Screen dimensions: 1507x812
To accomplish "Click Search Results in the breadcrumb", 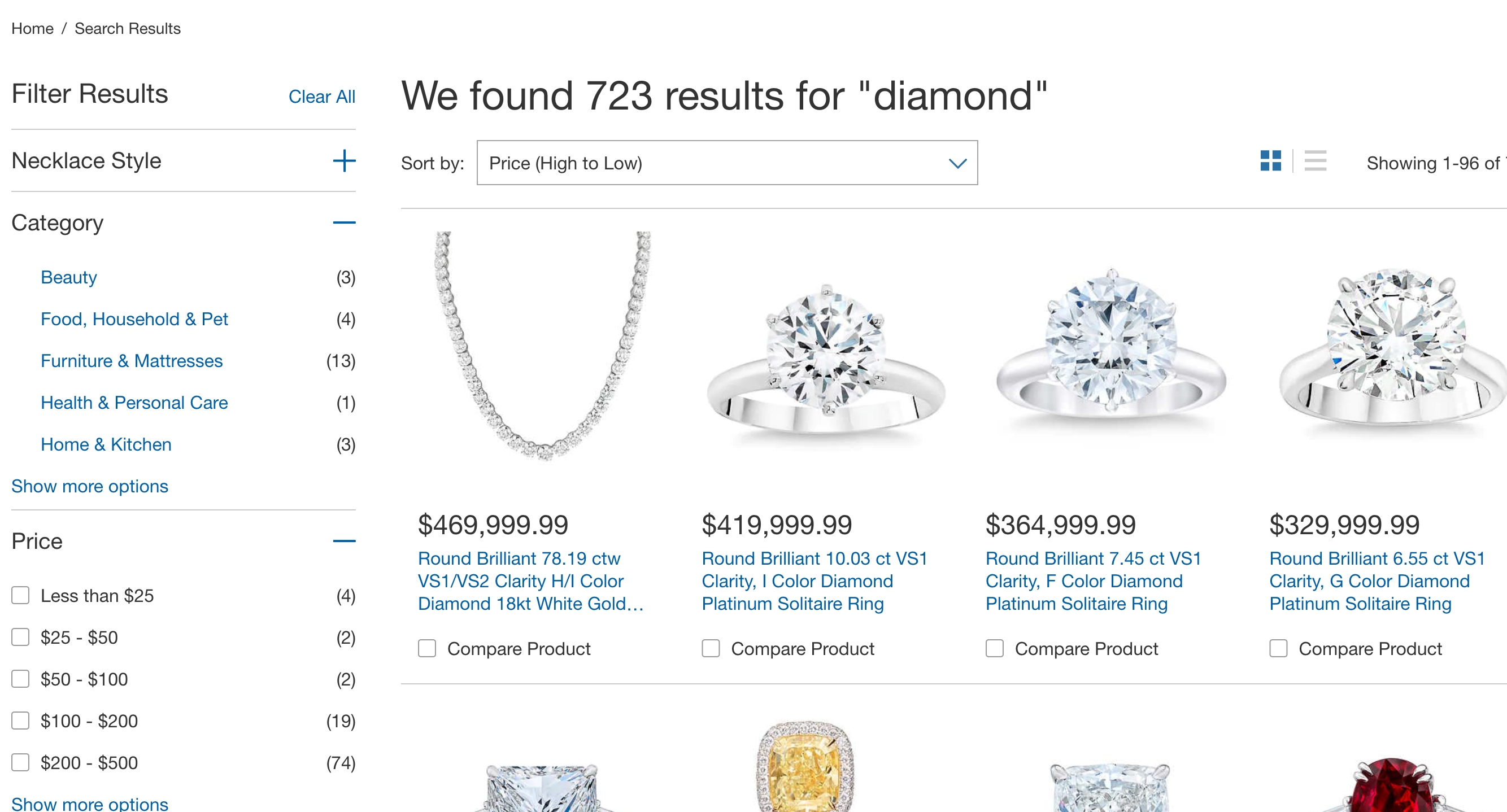I will [x=127, y=28].
